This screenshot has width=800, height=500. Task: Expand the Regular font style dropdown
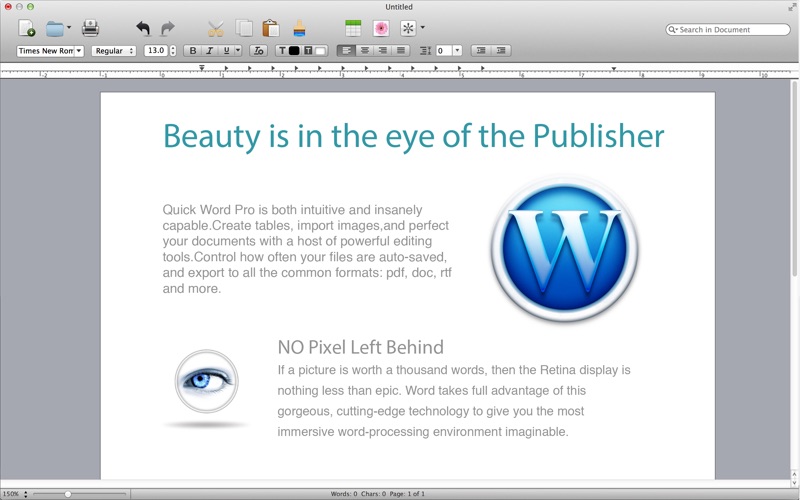113,50
